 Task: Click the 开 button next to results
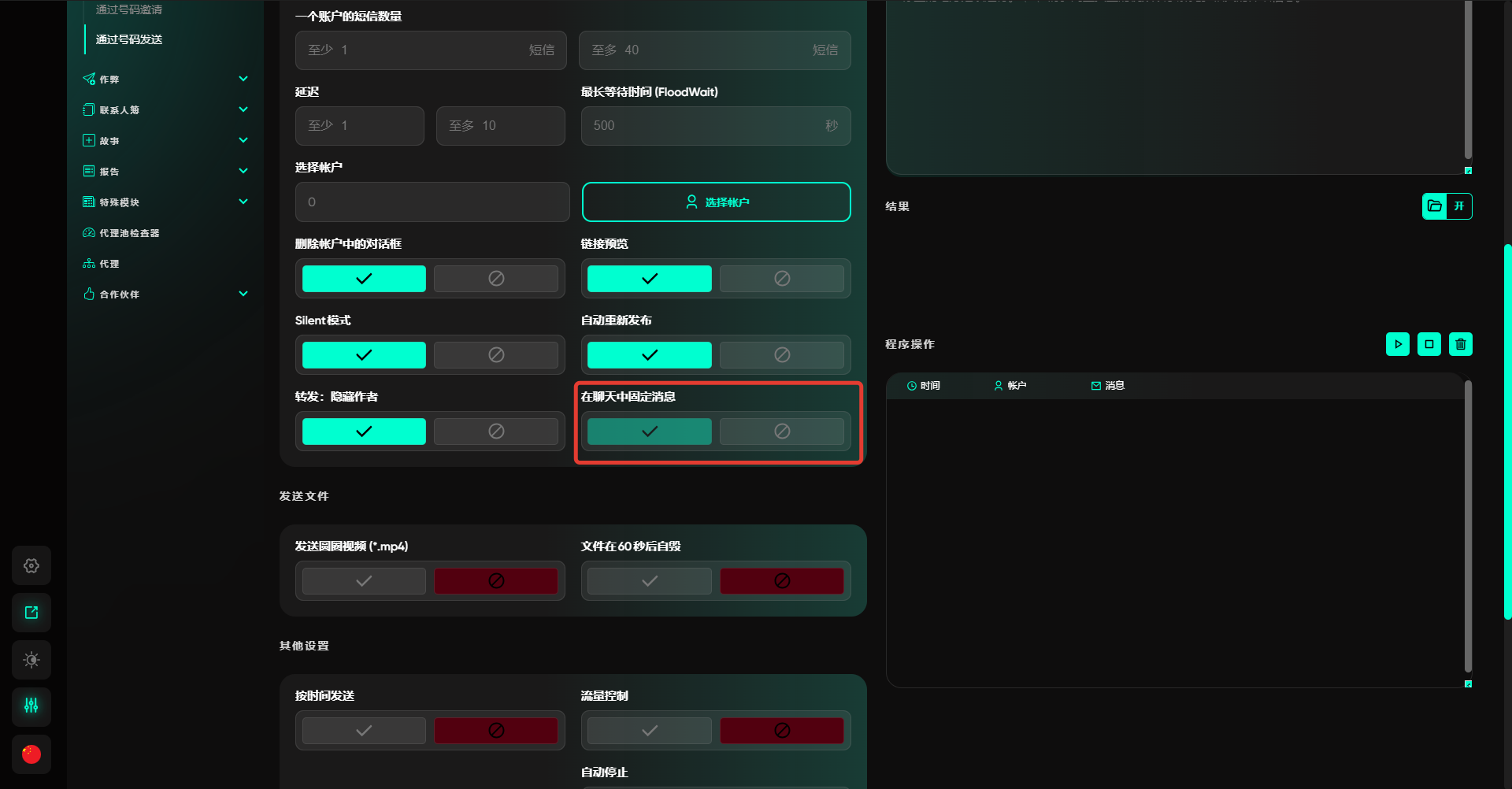[1459, 206]
